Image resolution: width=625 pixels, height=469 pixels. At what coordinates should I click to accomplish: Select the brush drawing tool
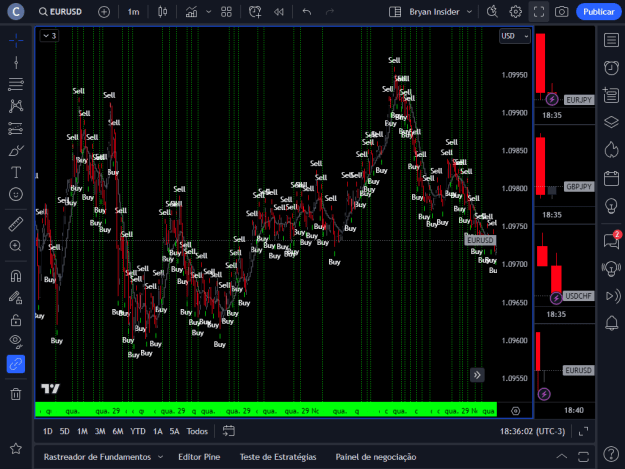[x=16, y=151]
